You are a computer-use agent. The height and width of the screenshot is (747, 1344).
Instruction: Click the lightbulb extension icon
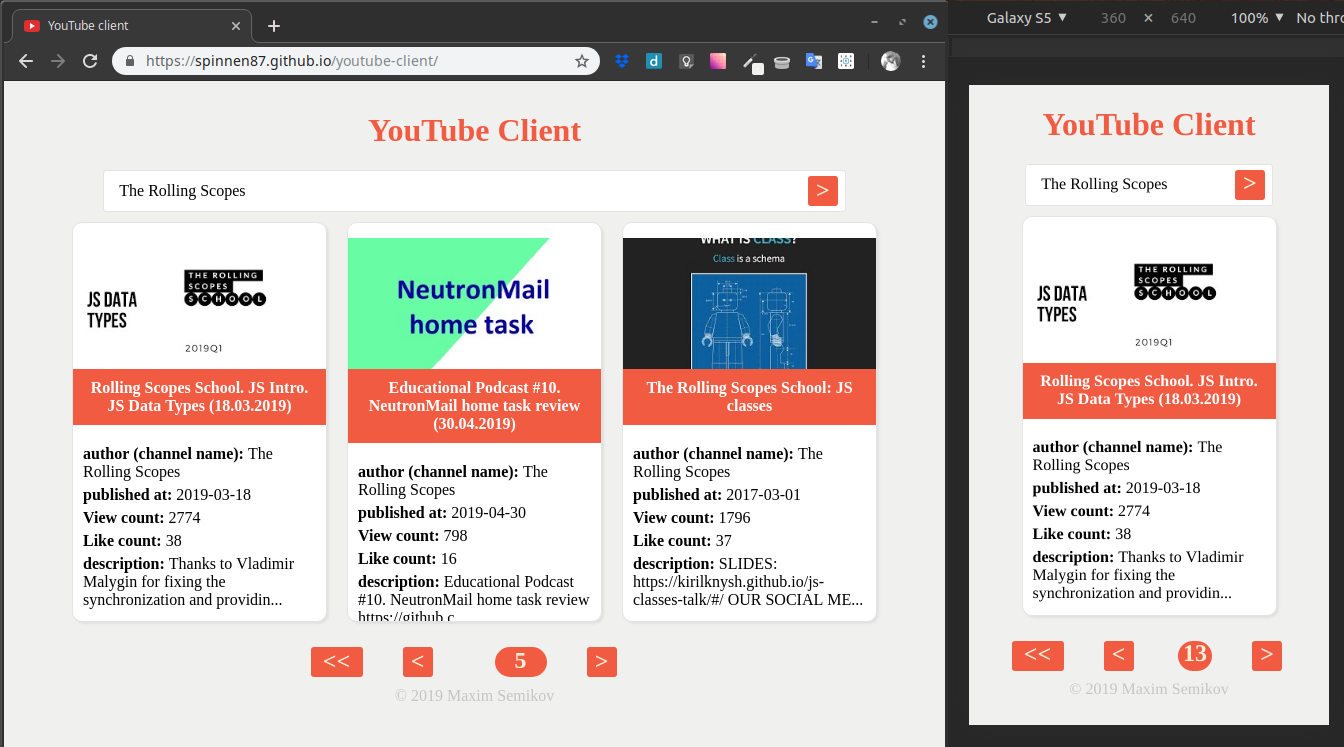[x=686, y=61]
